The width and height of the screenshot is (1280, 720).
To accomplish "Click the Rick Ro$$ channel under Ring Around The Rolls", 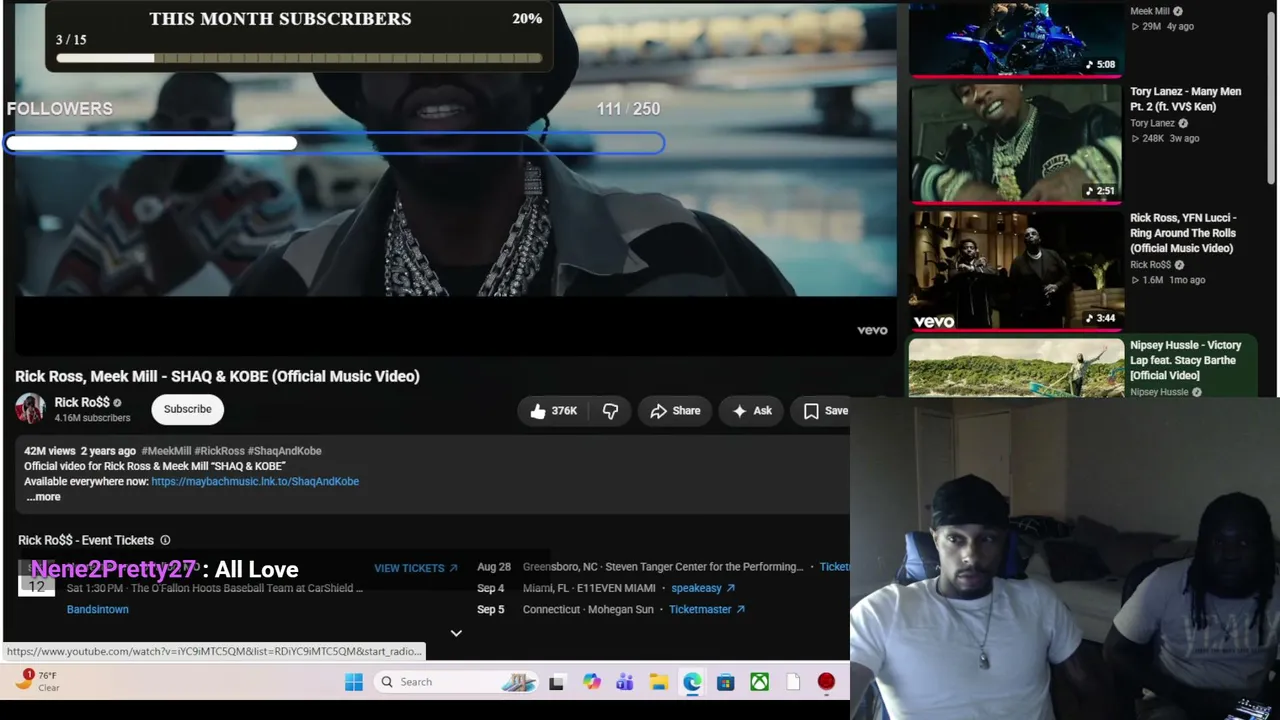I will [x=1150, y=265].
